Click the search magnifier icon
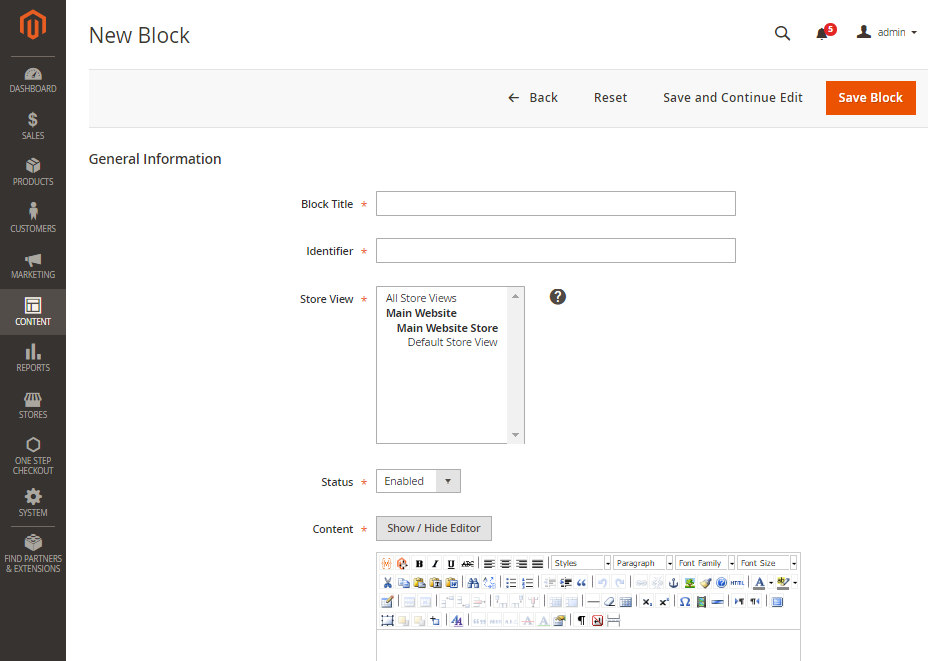The width and height of the screenshot is (944, 661). tap(782, 33)
